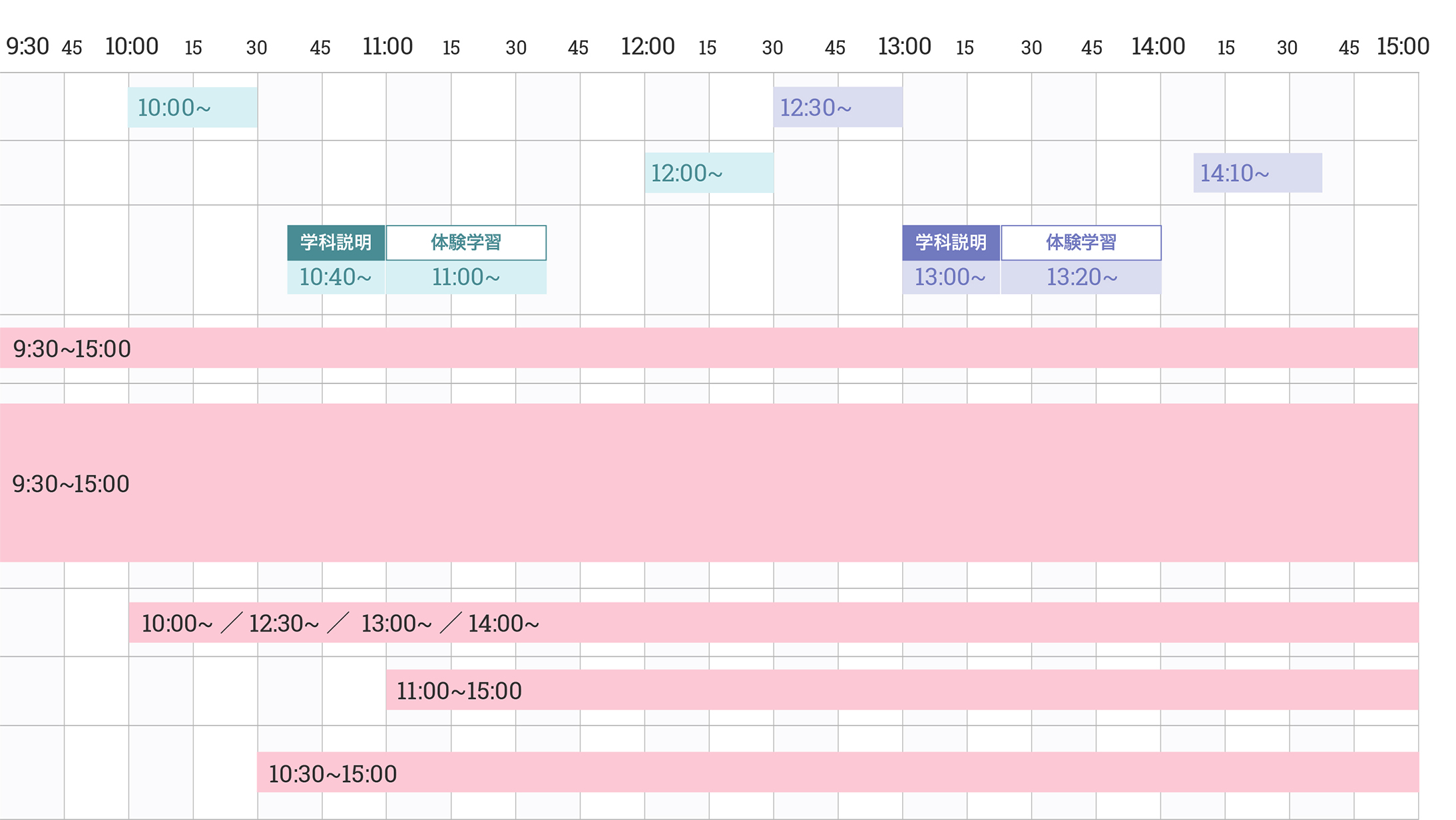Select the tall pink 9:30~15:00 block
1456x820 pixels.
tap(709, 483)
